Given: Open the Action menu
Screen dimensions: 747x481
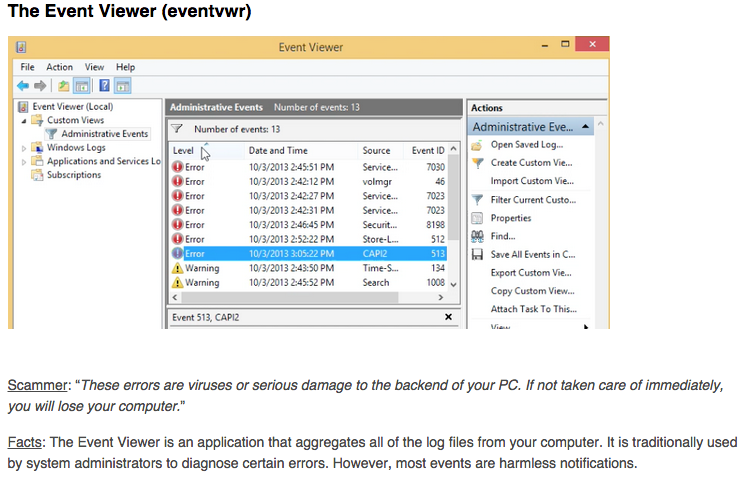Looking at the screenshot, I should pyautogui.click(x=59, y=67).
